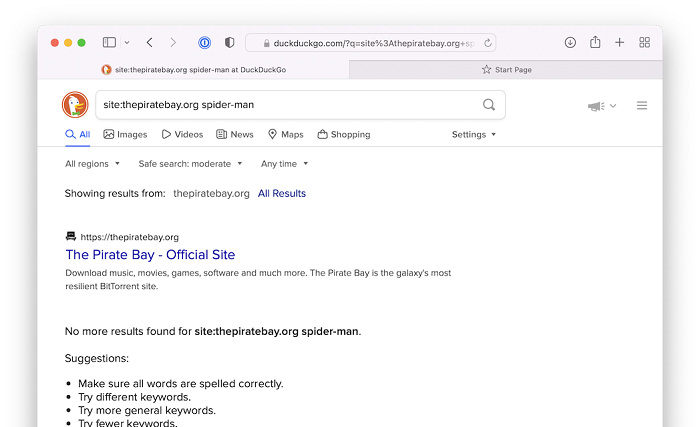Screen dimensions: 700x427
Task: Open the All regions dropdown
Action: pyautogui.click(x=92, y=163)
